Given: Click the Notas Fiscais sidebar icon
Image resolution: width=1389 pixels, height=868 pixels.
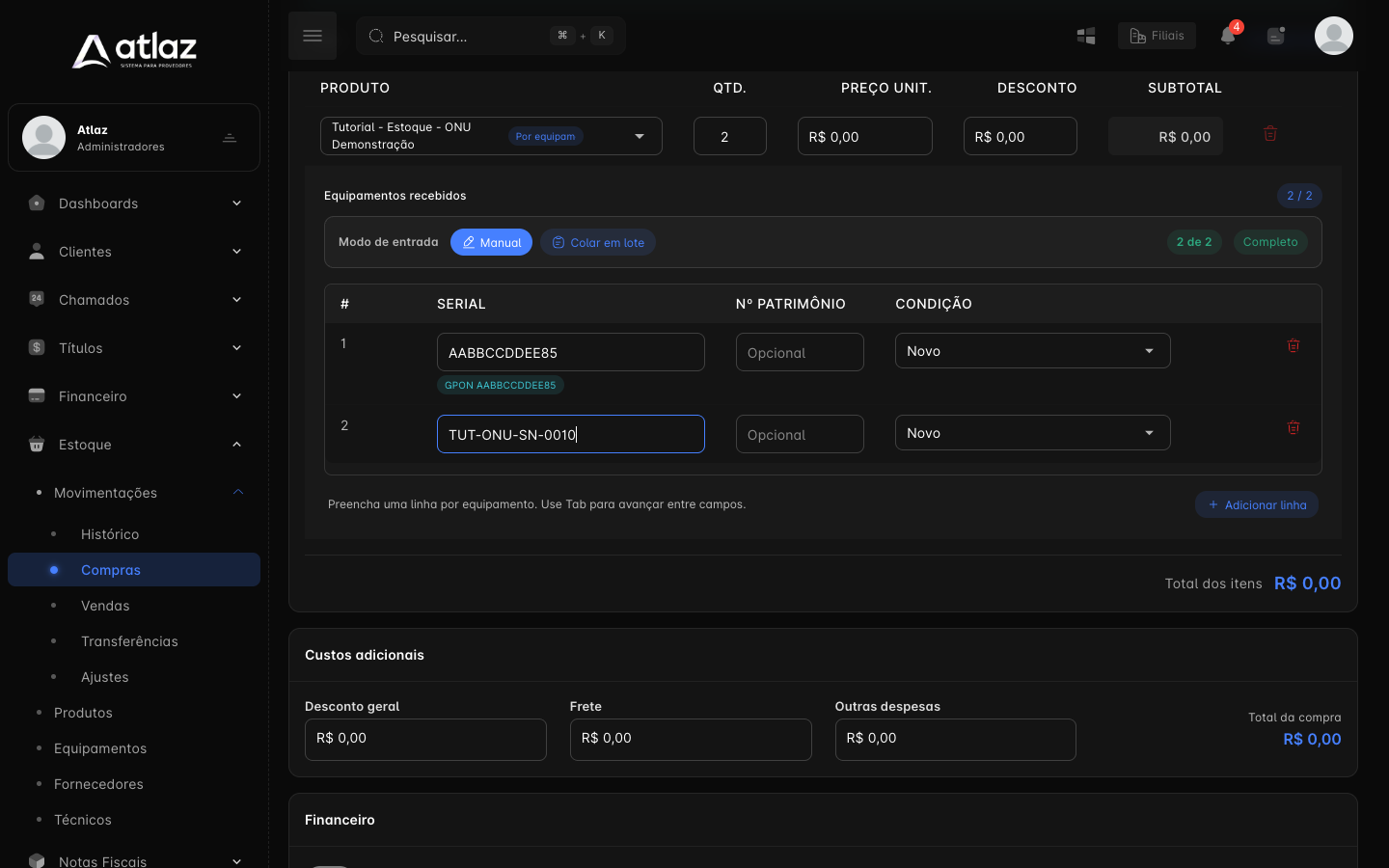Looking at the screenshot, I should 37,860.
